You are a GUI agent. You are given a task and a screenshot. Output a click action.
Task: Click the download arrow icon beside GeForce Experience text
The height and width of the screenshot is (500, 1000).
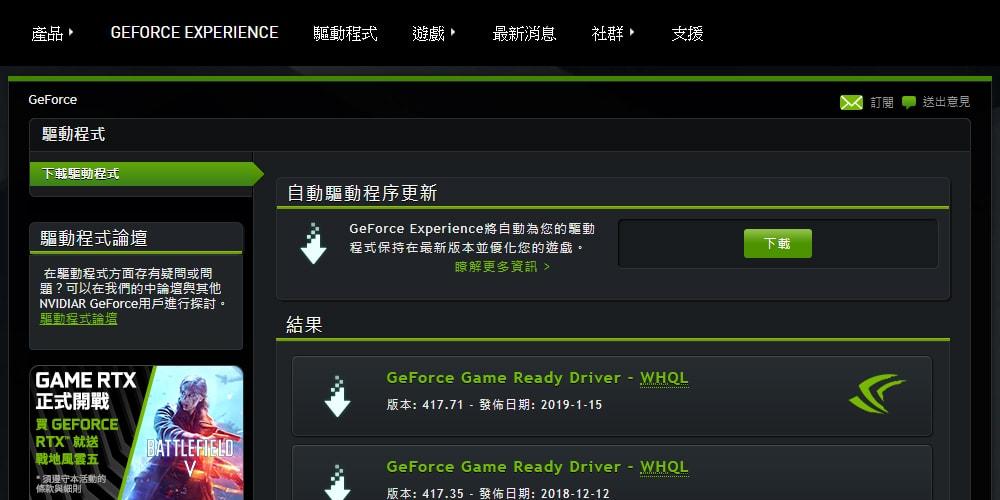coord(313,243)
